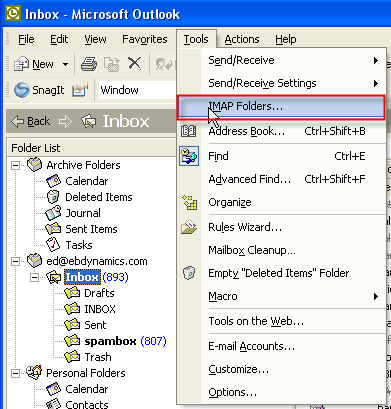The width and height of the screenshot is (391, 409).
Task: Click the SnagIt settings icon beside Window
Action: 80,90
